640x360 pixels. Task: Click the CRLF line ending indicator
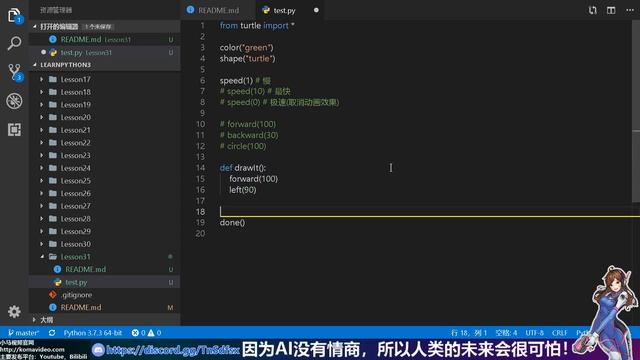559,333
